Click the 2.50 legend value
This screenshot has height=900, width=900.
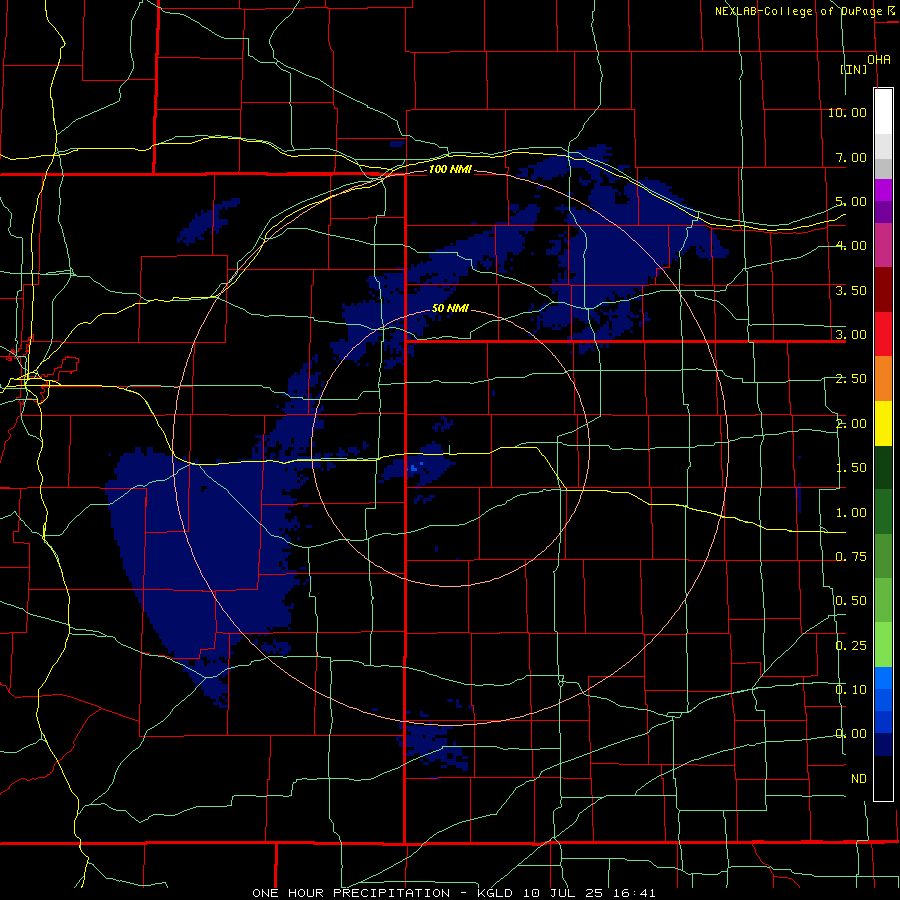point(851,379)
